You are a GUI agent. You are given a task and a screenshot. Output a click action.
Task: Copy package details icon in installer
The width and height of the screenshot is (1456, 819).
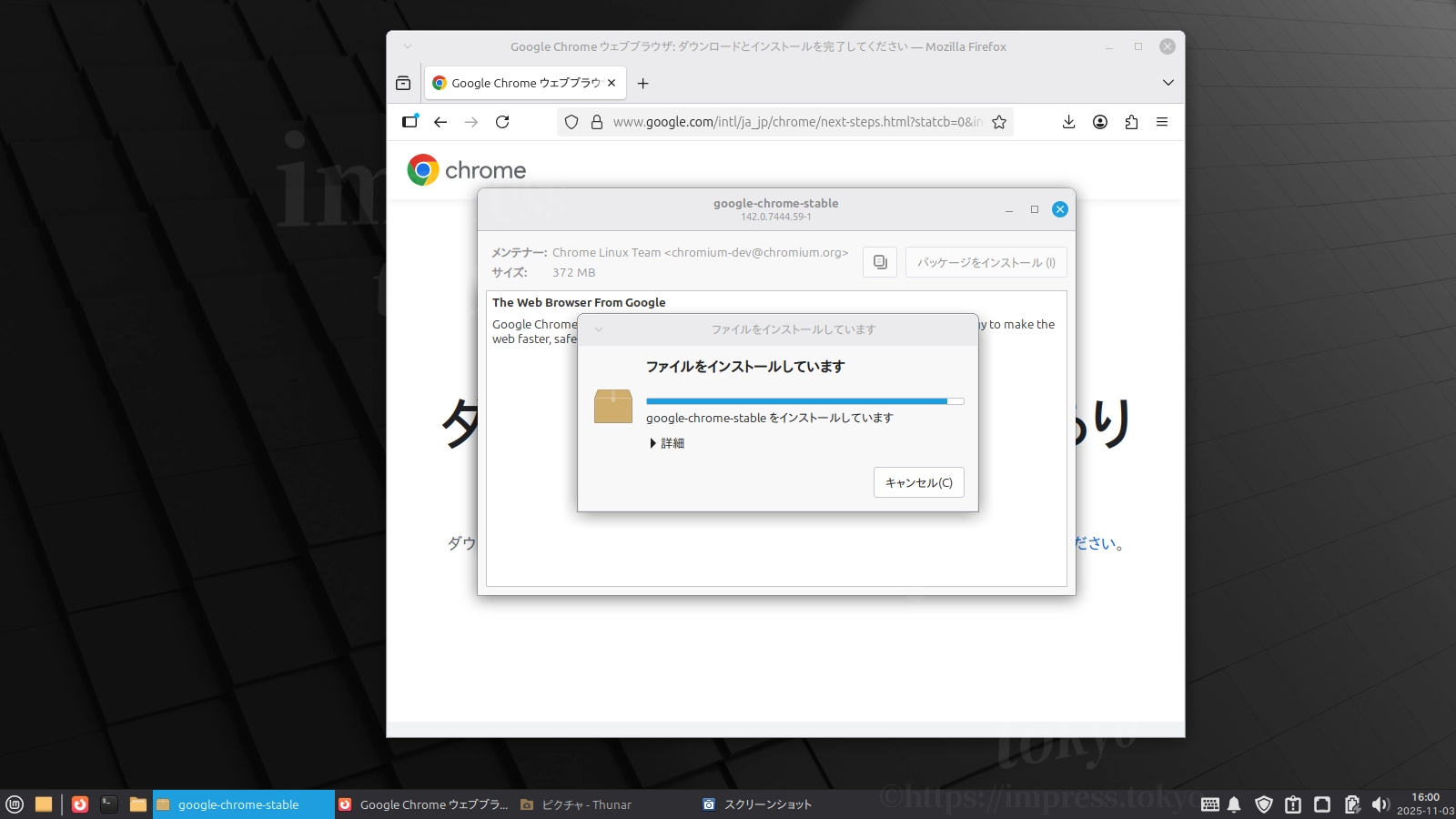(880, 262)
